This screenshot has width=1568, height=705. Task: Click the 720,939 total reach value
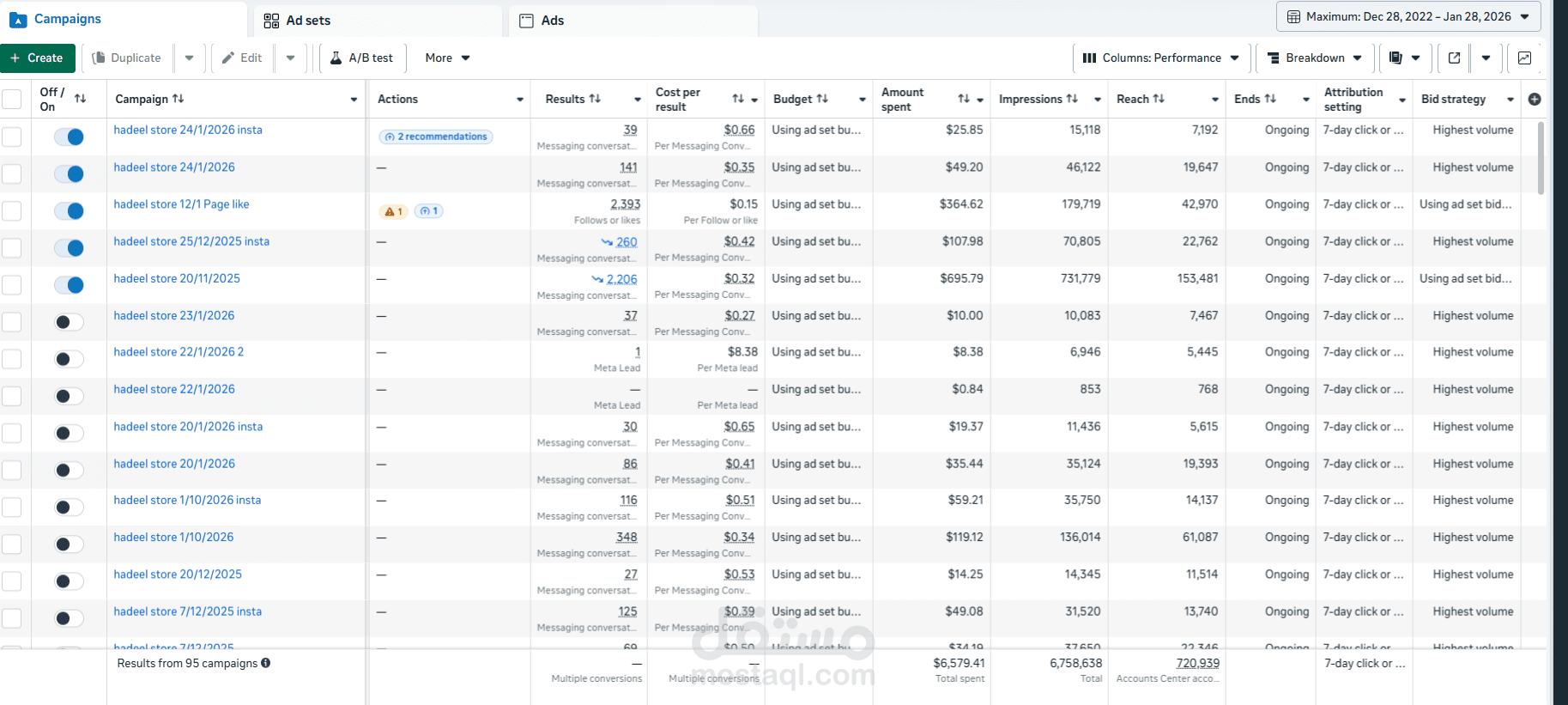coord(1197,663)
